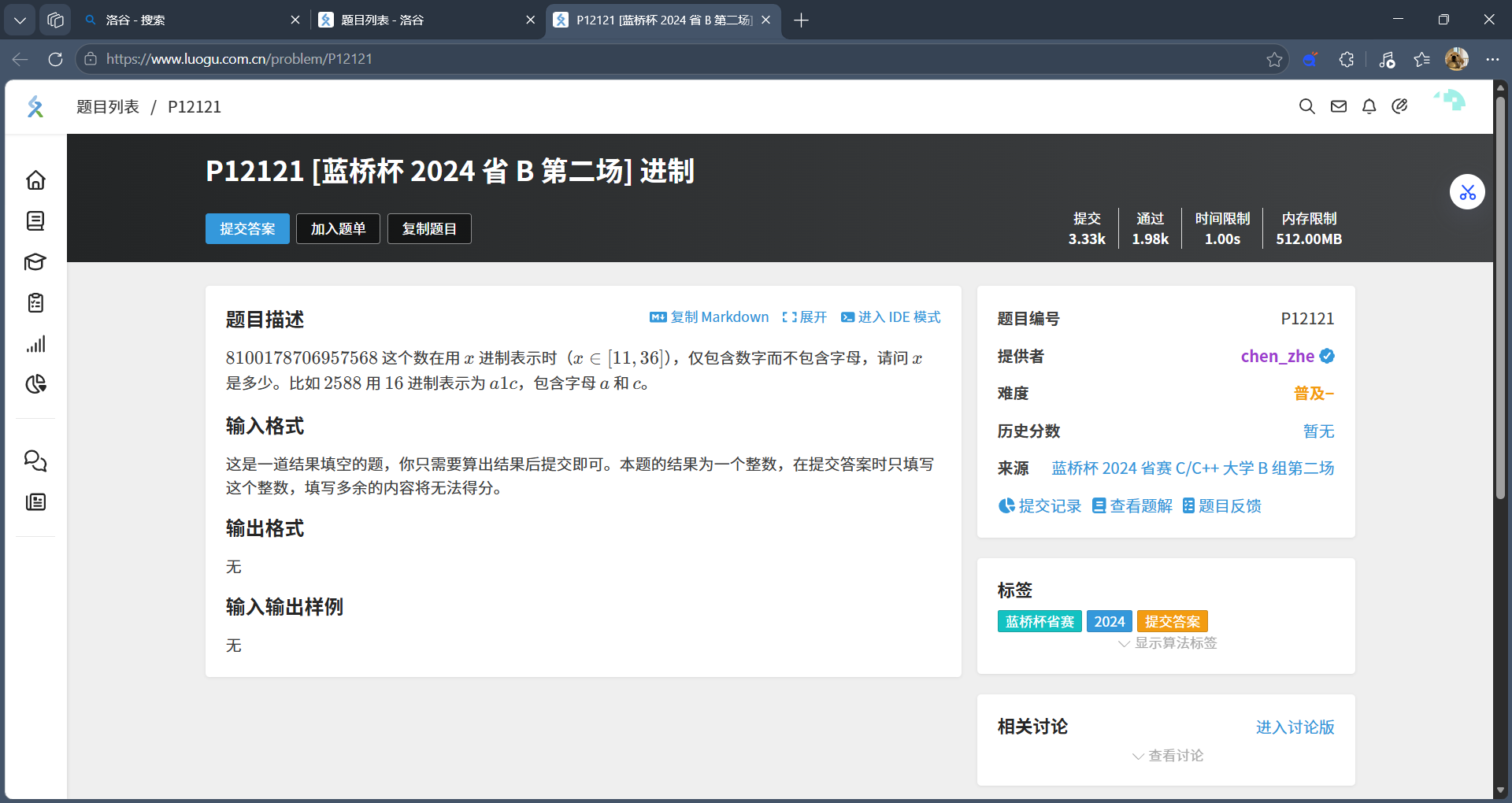The width and height of the screenshot is (1512, 803).
Task: Enter IDE mode via 进入 IDE 模式
Action: pos(891,317)
